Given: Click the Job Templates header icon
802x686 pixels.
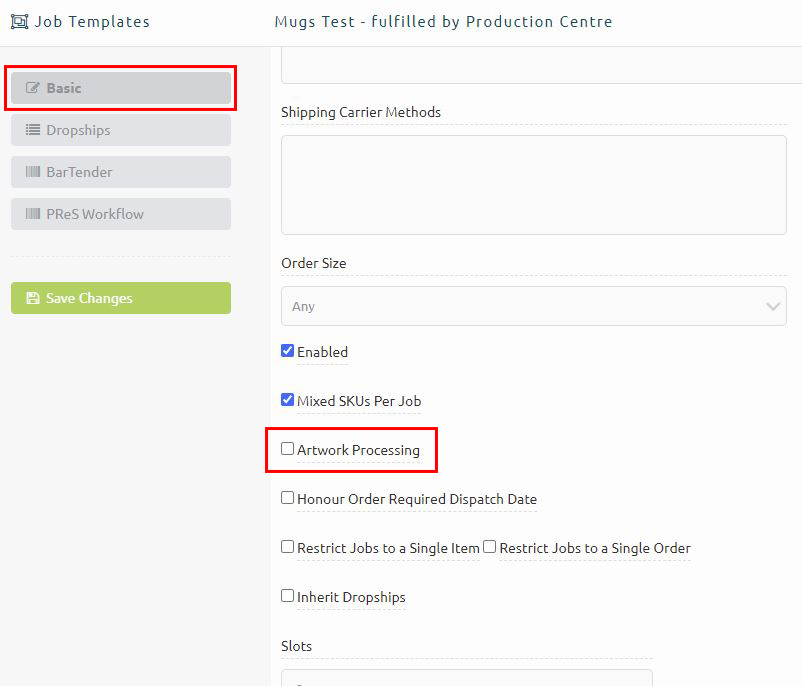Looking at the screenshot, I should point(19,21).
